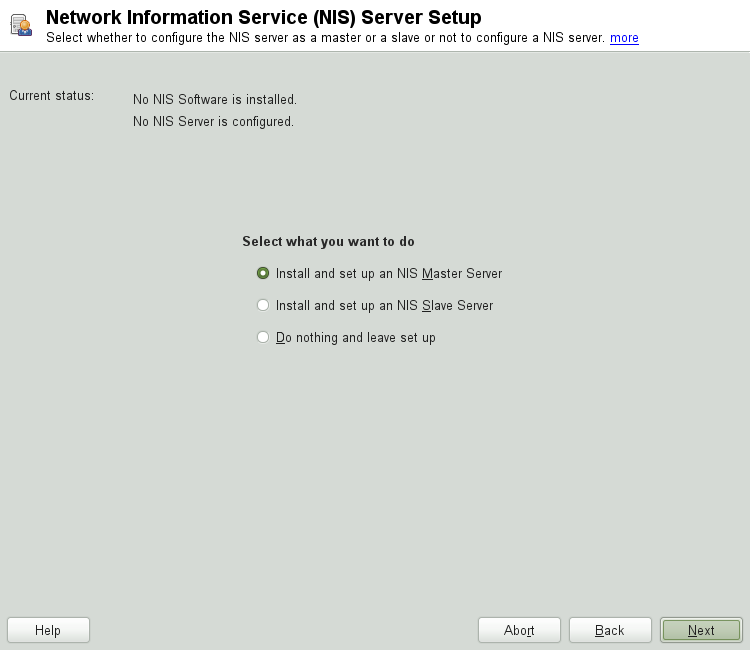Image resolution: width=750 pixels, height=650 pixels.
Task: Click "No NIS Server is configured." status text
Action: click(x=213, y=121)
